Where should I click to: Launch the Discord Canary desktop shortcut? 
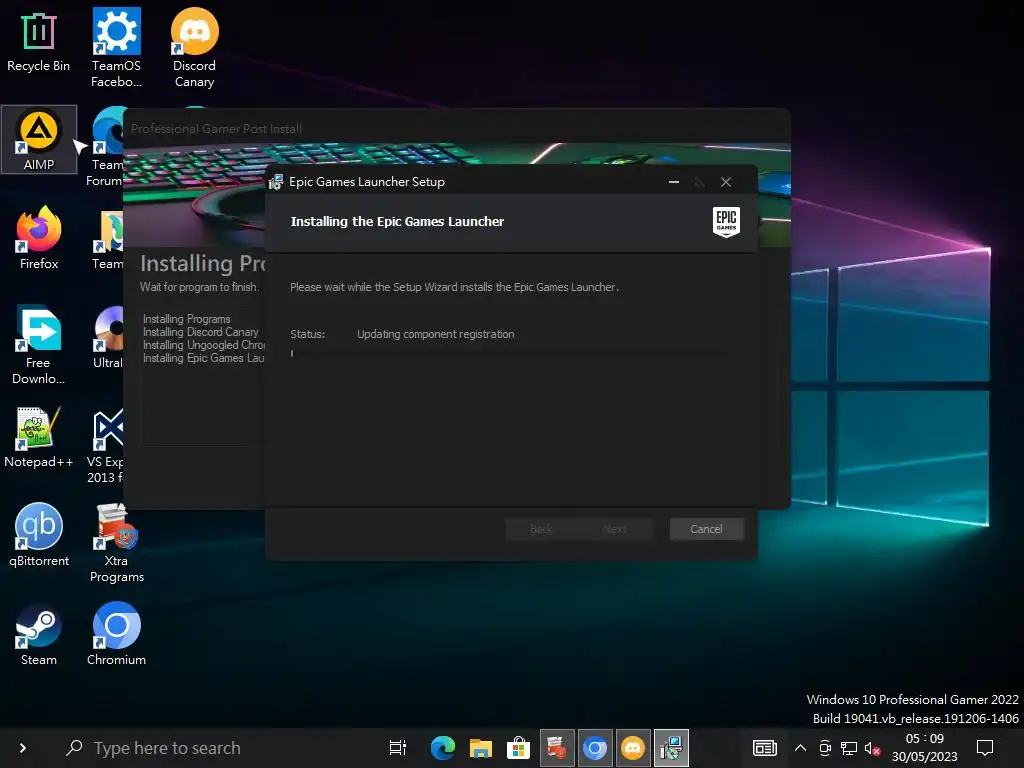tap(194, 48)
